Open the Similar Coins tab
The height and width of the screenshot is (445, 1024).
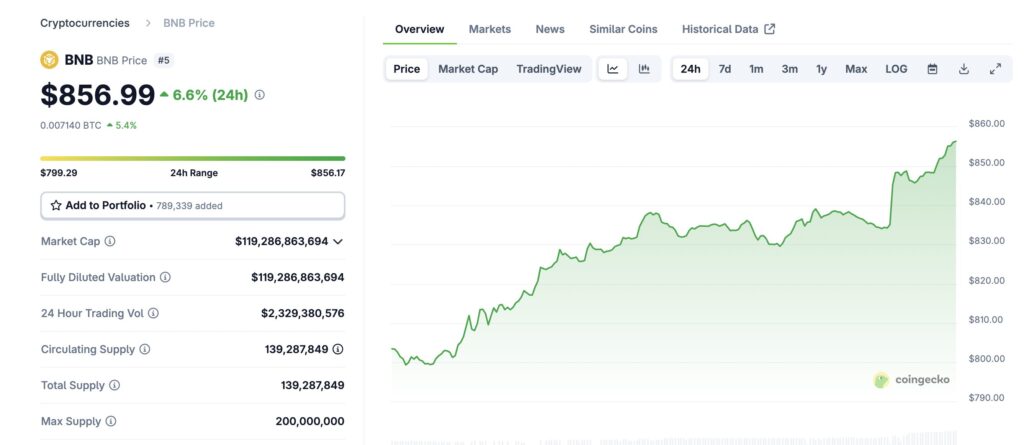tap(623, 29)
